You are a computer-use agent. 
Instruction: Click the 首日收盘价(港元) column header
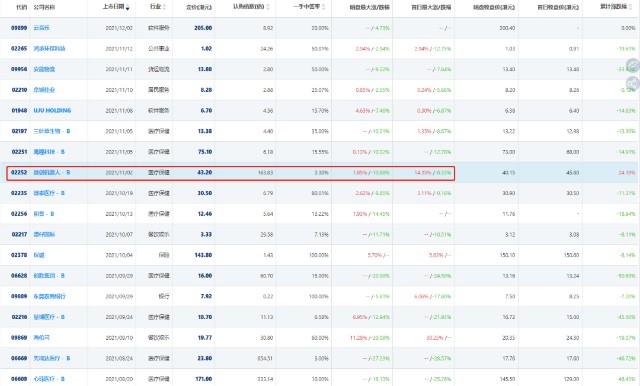point(558,7)
